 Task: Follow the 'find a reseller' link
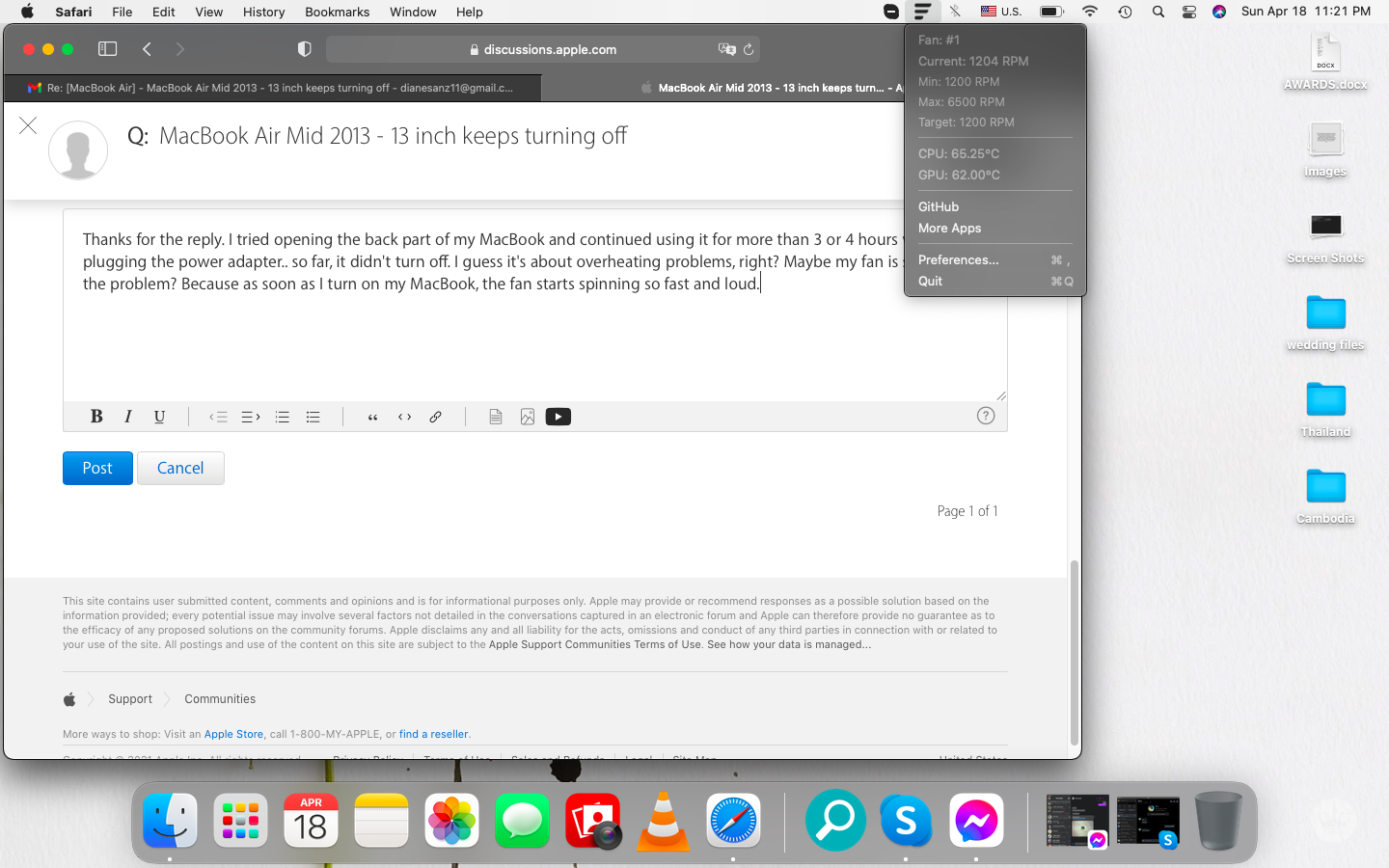(x=434, y=734)
